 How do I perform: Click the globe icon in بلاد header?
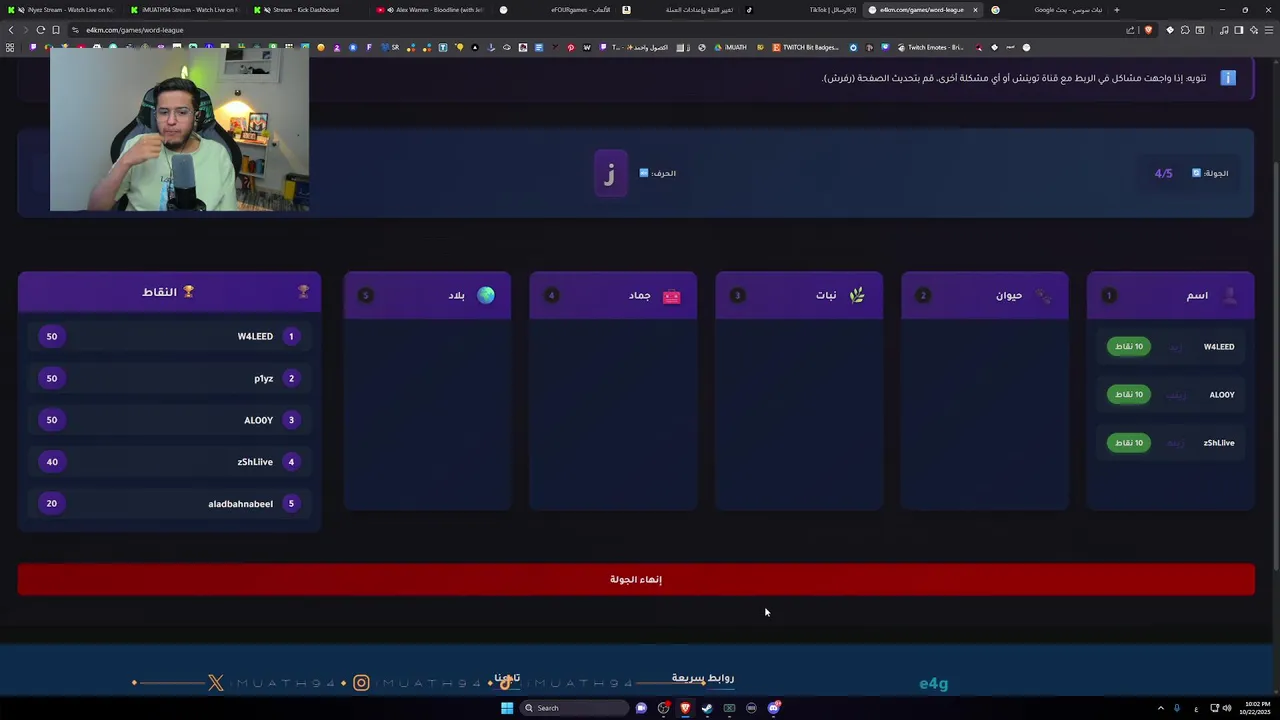tap(486, 295)
